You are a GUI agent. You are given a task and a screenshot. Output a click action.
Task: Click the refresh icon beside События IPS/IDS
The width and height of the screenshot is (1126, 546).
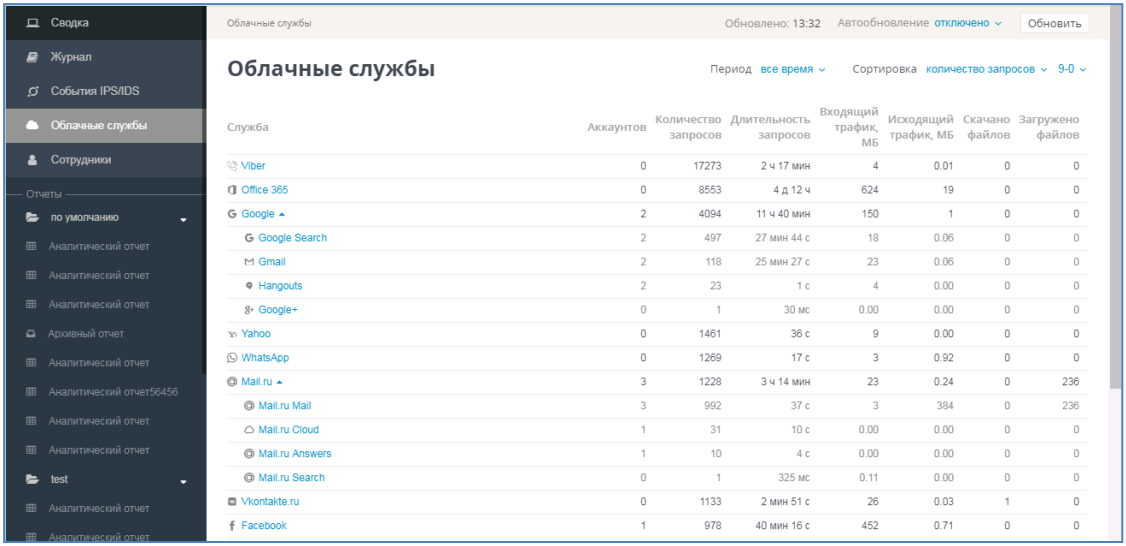click(32, 91)
